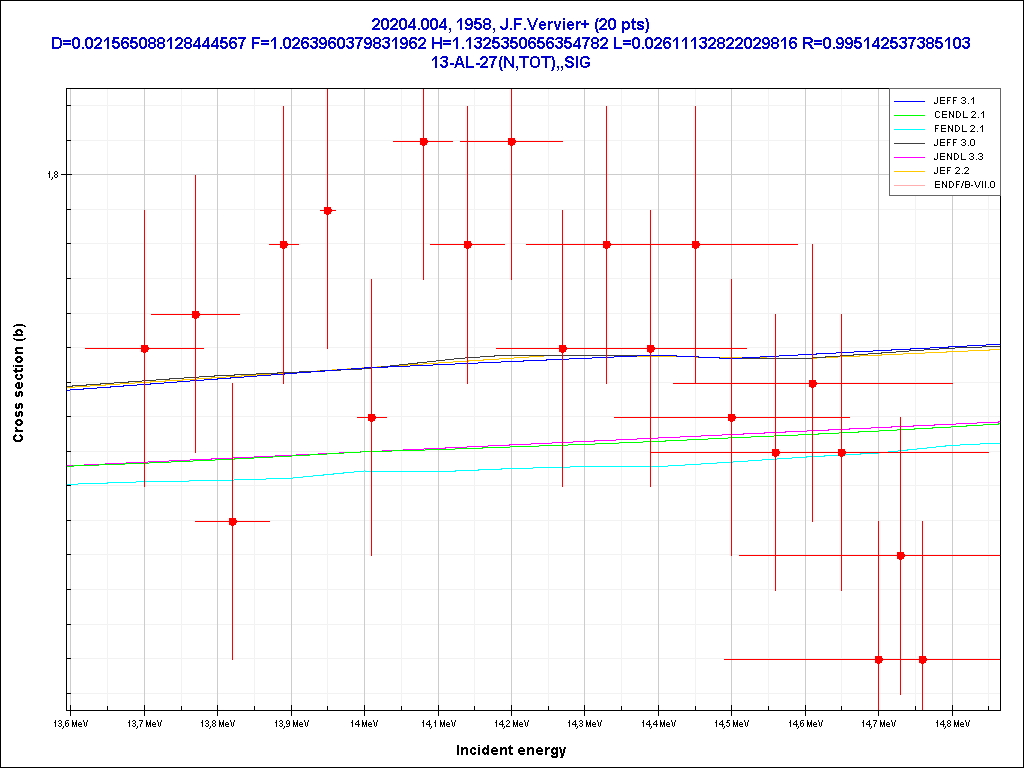Click the 14,5 MeV x-axis tick label

(x=731, y=722)
